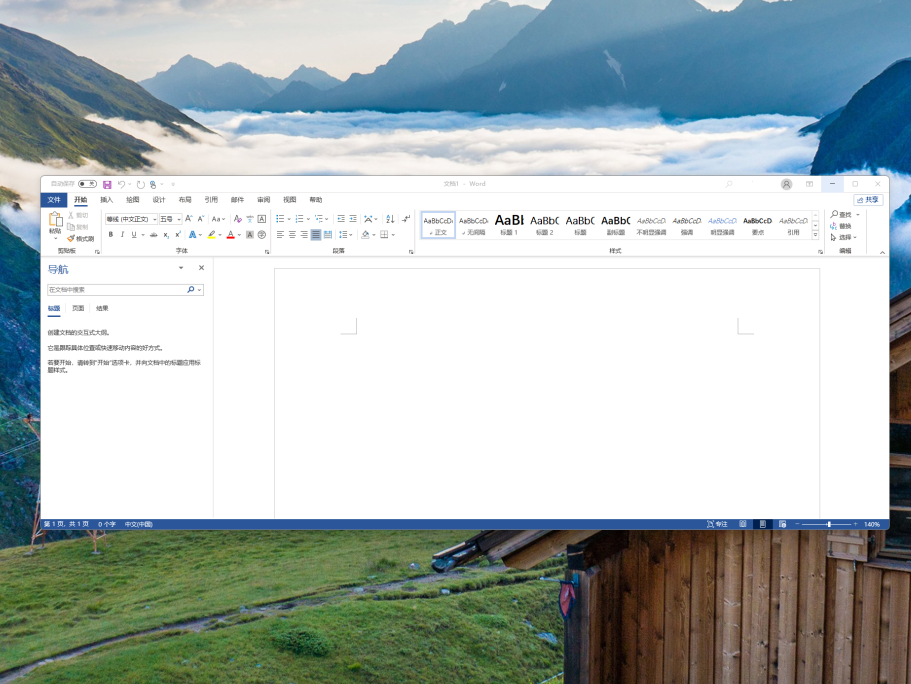Expand the styles gallery more arrow
Viewport: 911px width, 684px height.
tap(815, 235)
